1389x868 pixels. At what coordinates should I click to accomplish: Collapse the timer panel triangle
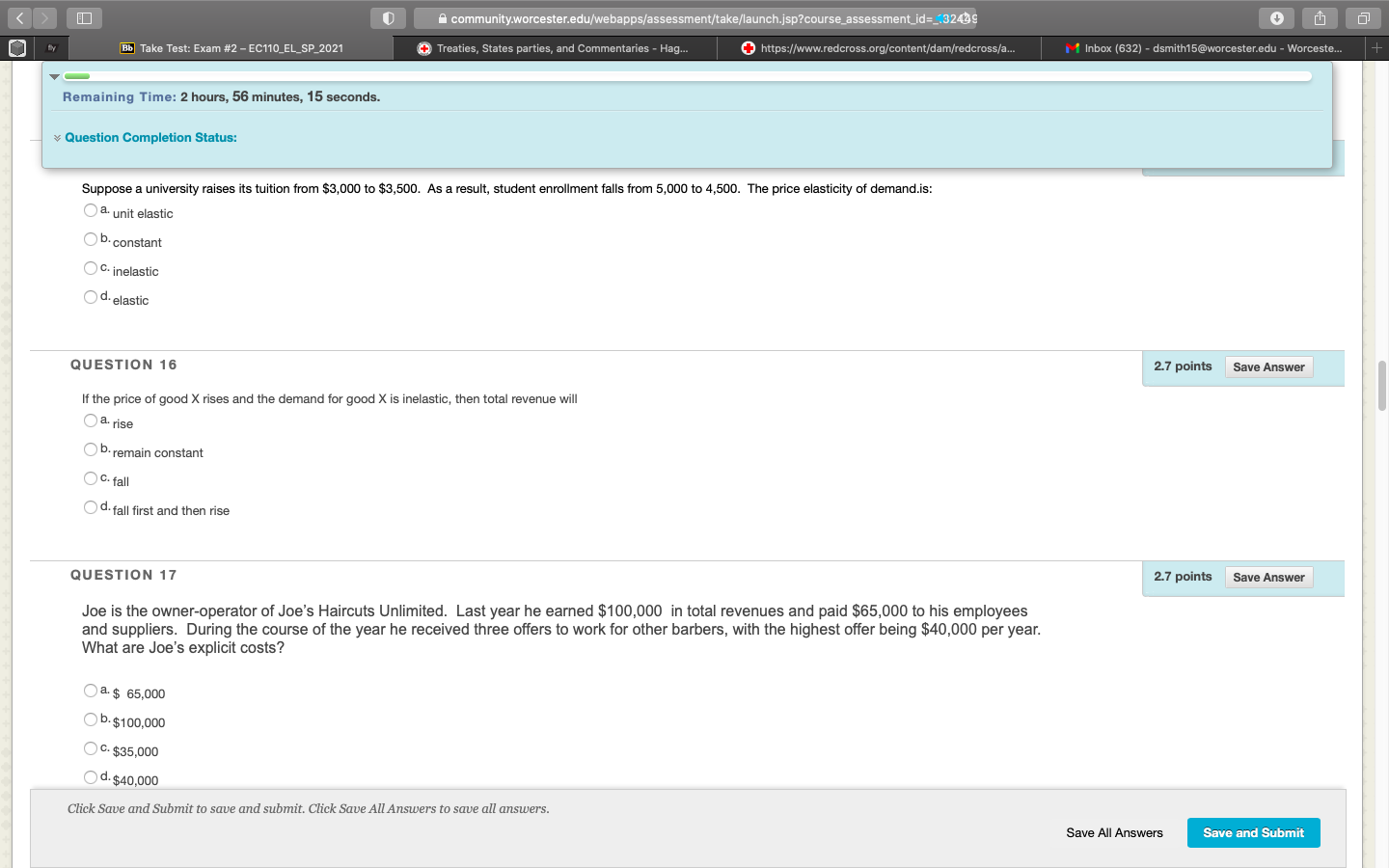pos(54,76)
